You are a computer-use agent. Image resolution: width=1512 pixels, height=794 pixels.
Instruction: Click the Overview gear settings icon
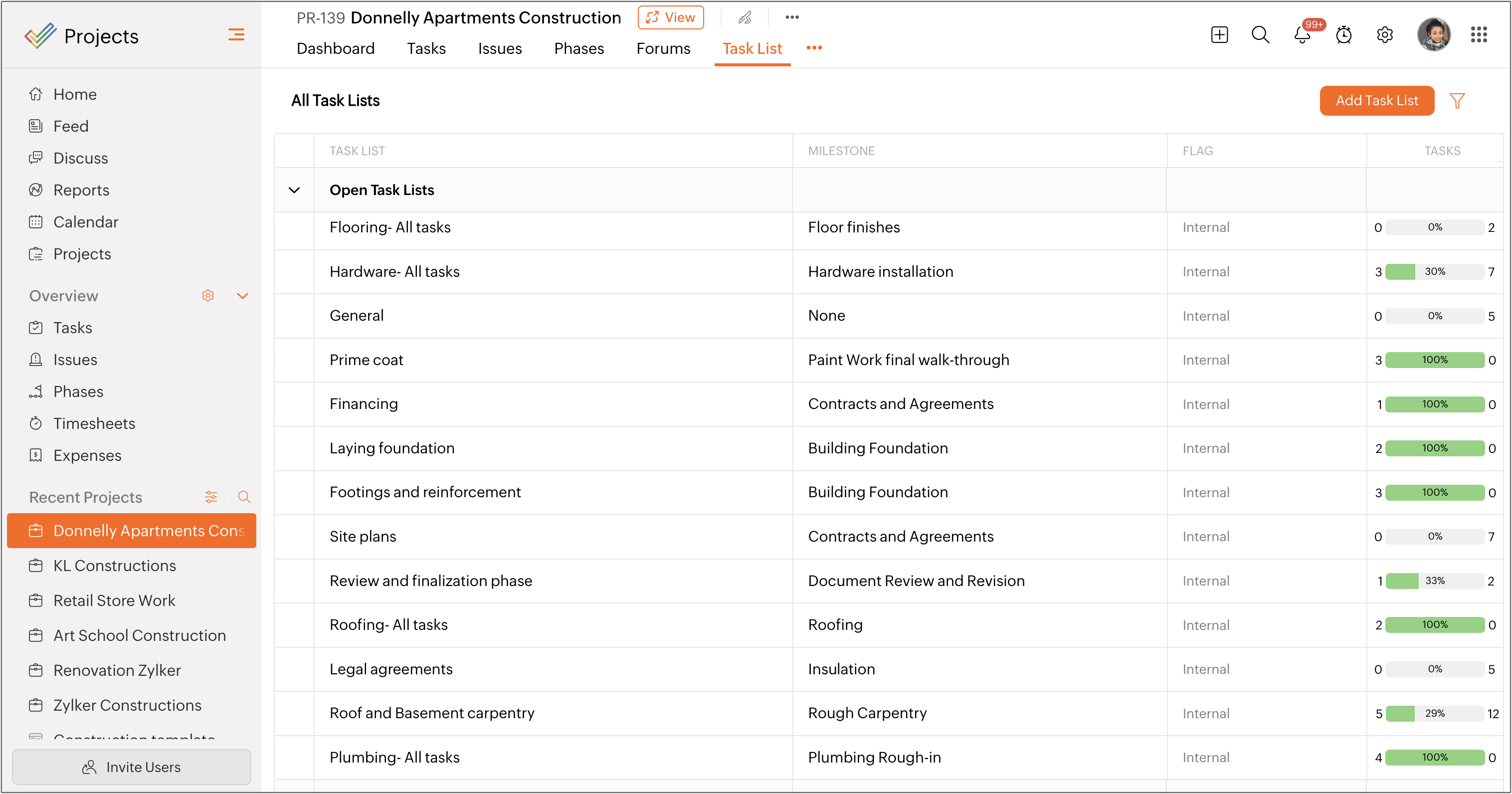coord(208,296)
